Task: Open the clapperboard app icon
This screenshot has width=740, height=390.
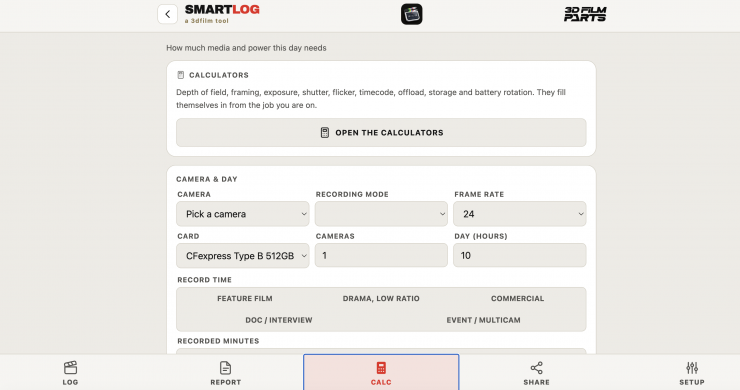Action: (x=412, y=14)
